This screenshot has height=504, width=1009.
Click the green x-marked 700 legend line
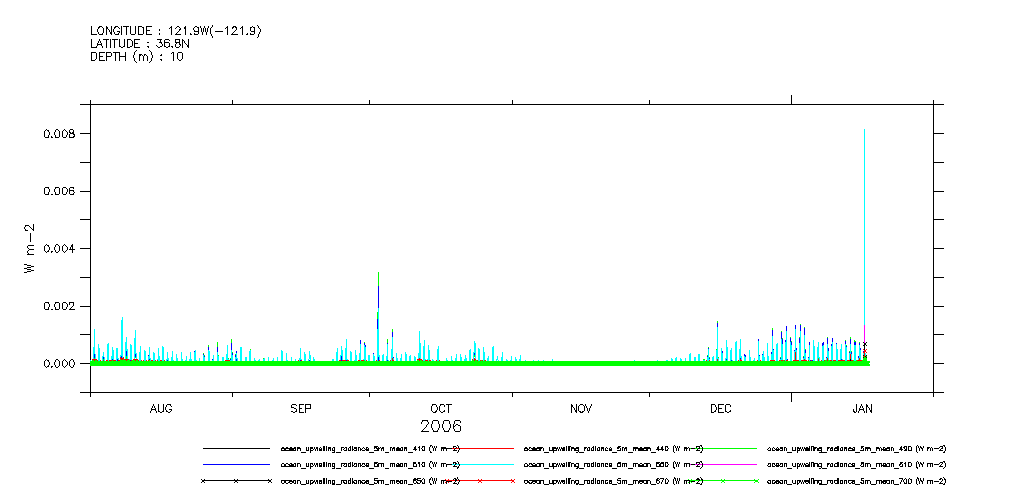click(722, 481)
